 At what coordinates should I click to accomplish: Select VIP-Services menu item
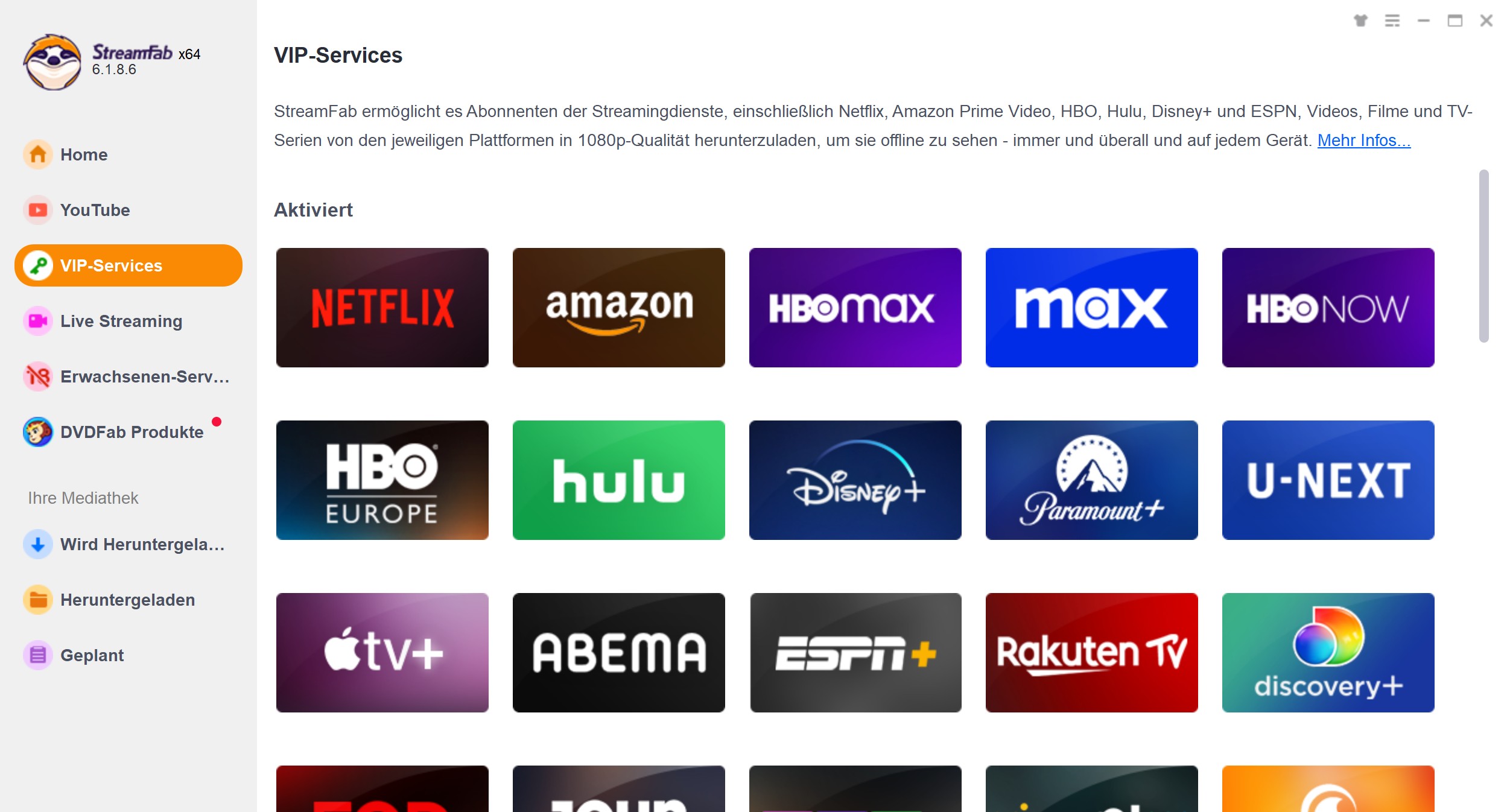click(128, 264)
